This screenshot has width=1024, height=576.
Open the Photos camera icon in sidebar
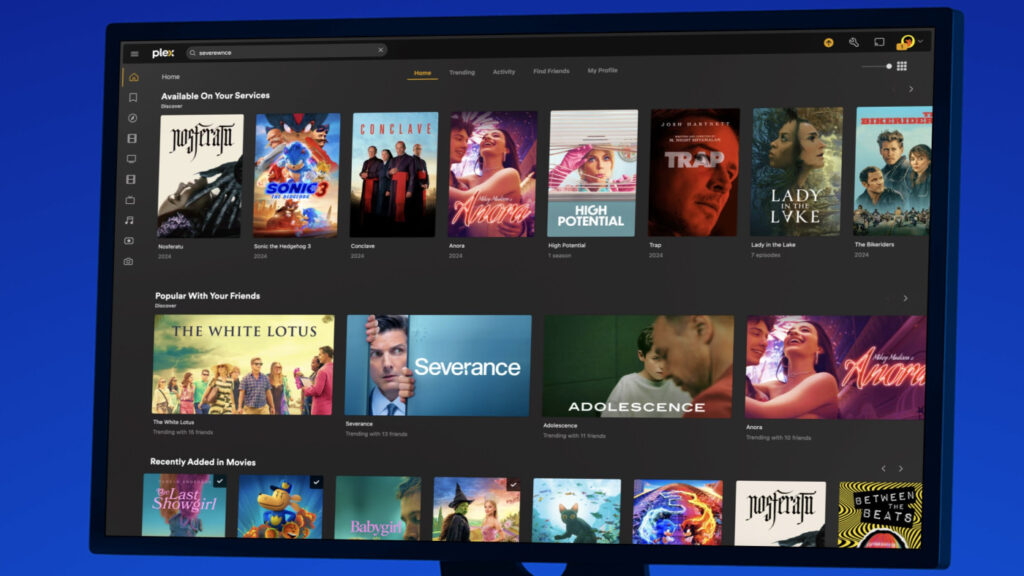pos(128,261)
